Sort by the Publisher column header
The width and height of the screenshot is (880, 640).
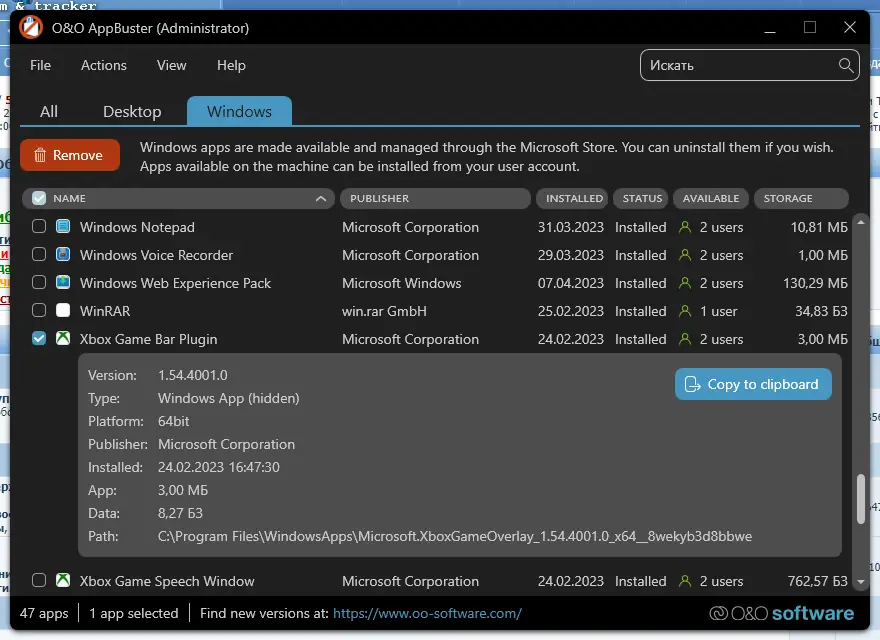(434, 198)
